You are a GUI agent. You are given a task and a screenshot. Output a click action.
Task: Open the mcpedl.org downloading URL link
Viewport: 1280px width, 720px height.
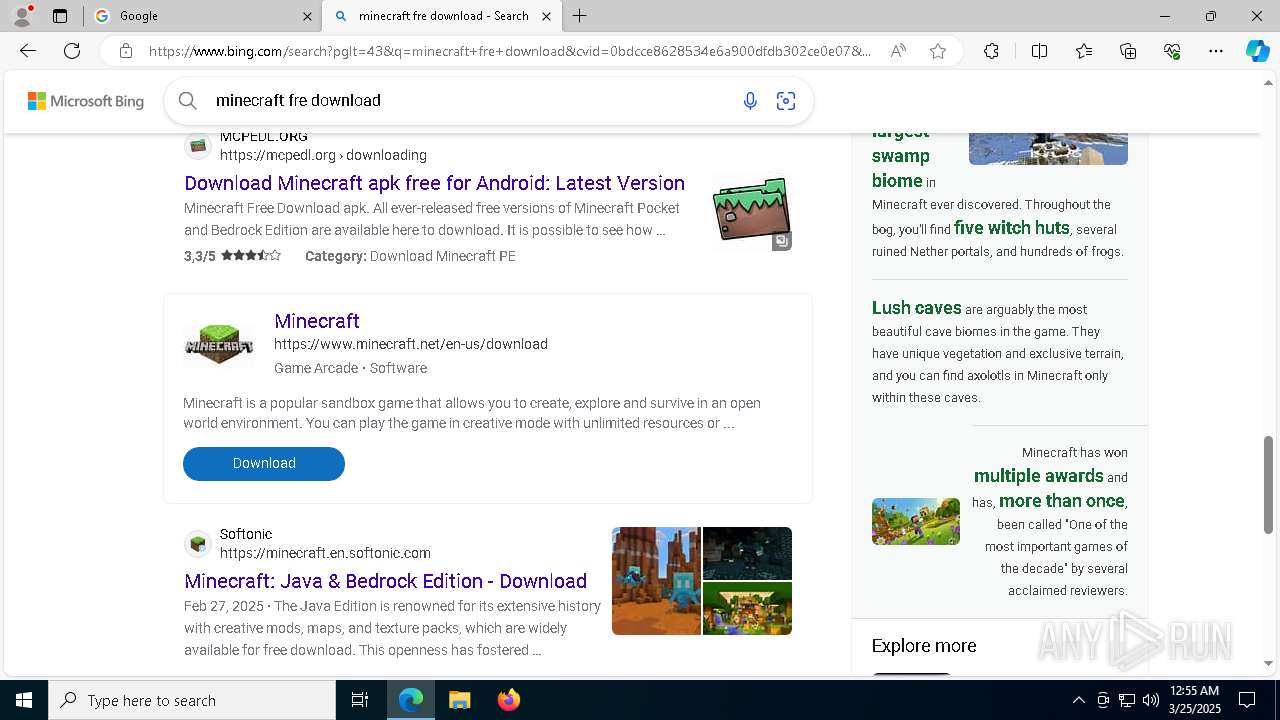[323, 155]
